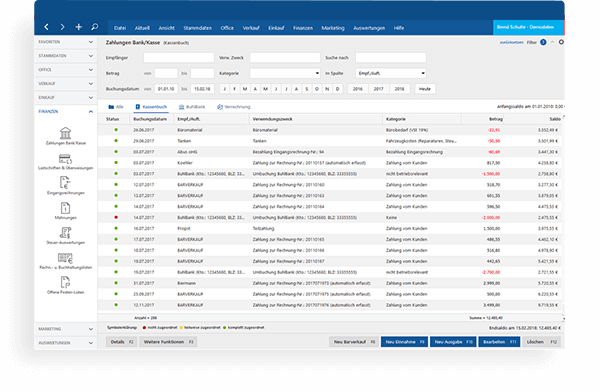Click green status dot of 26.06.2017 row
This screenshot has height=392, width=600.
pyautogui.click(x=116, y=130)
